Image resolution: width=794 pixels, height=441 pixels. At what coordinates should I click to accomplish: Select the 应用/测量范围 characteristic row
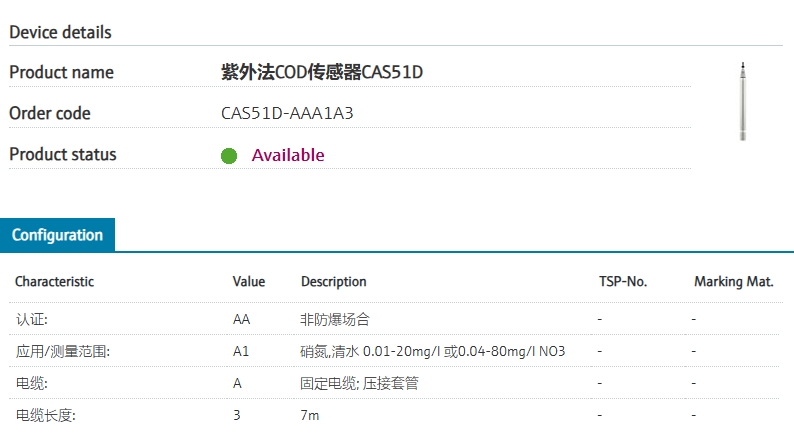pos(62,352)
